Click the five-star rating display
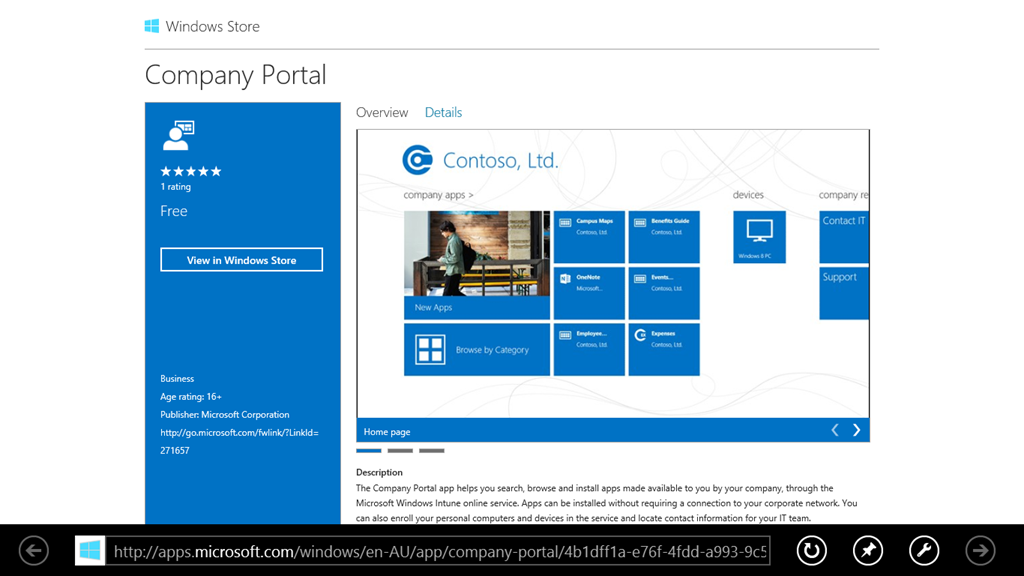 191,171
